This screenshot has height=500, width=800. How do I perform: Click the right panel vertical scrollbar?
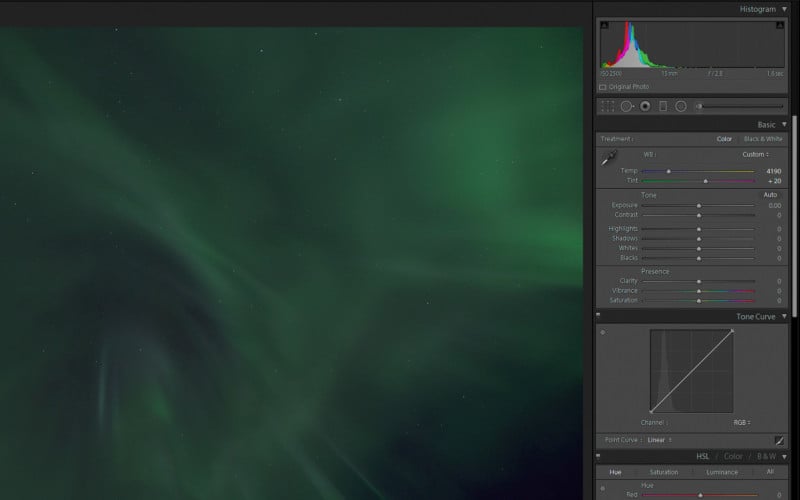pos(793,200)
